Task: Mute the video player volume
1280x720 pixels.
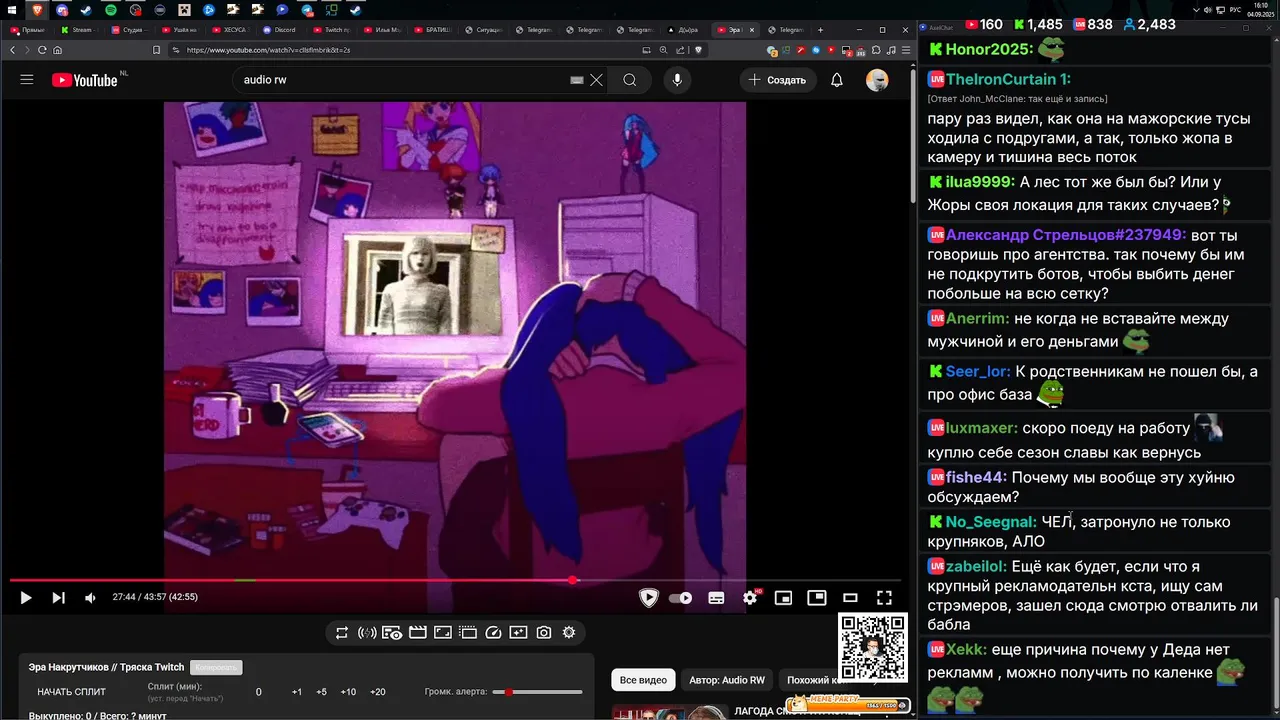Action: (x=90, y=598)
